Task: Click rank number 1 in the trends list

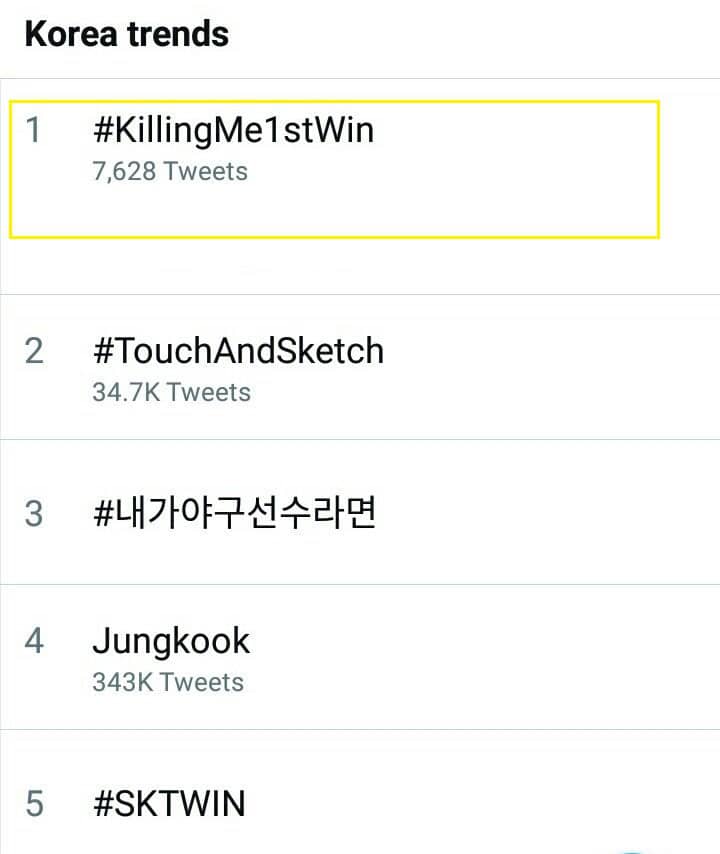Action: (34, 131)
